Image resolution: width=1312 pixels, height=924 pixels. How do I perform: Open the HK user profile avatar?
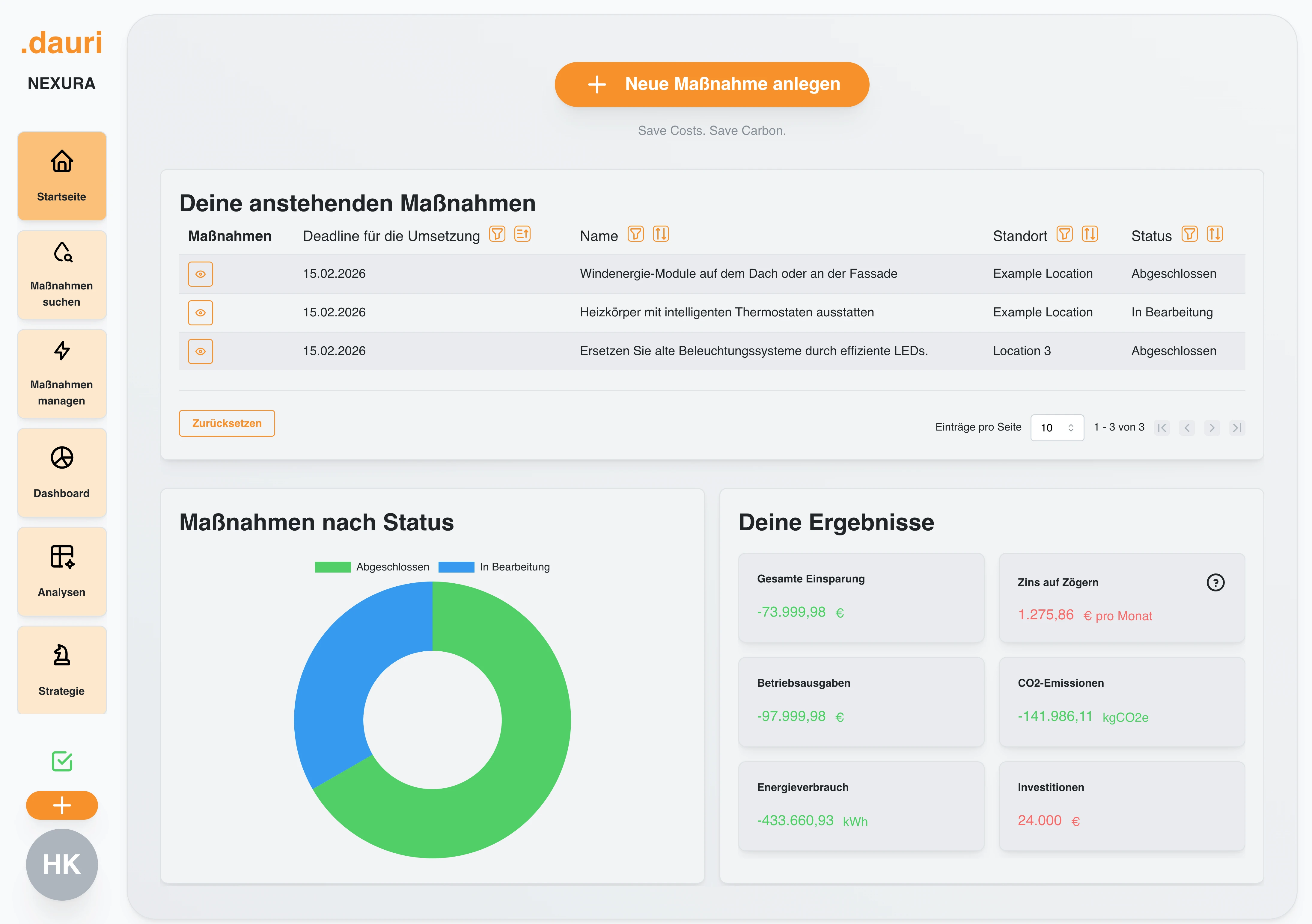62,864
